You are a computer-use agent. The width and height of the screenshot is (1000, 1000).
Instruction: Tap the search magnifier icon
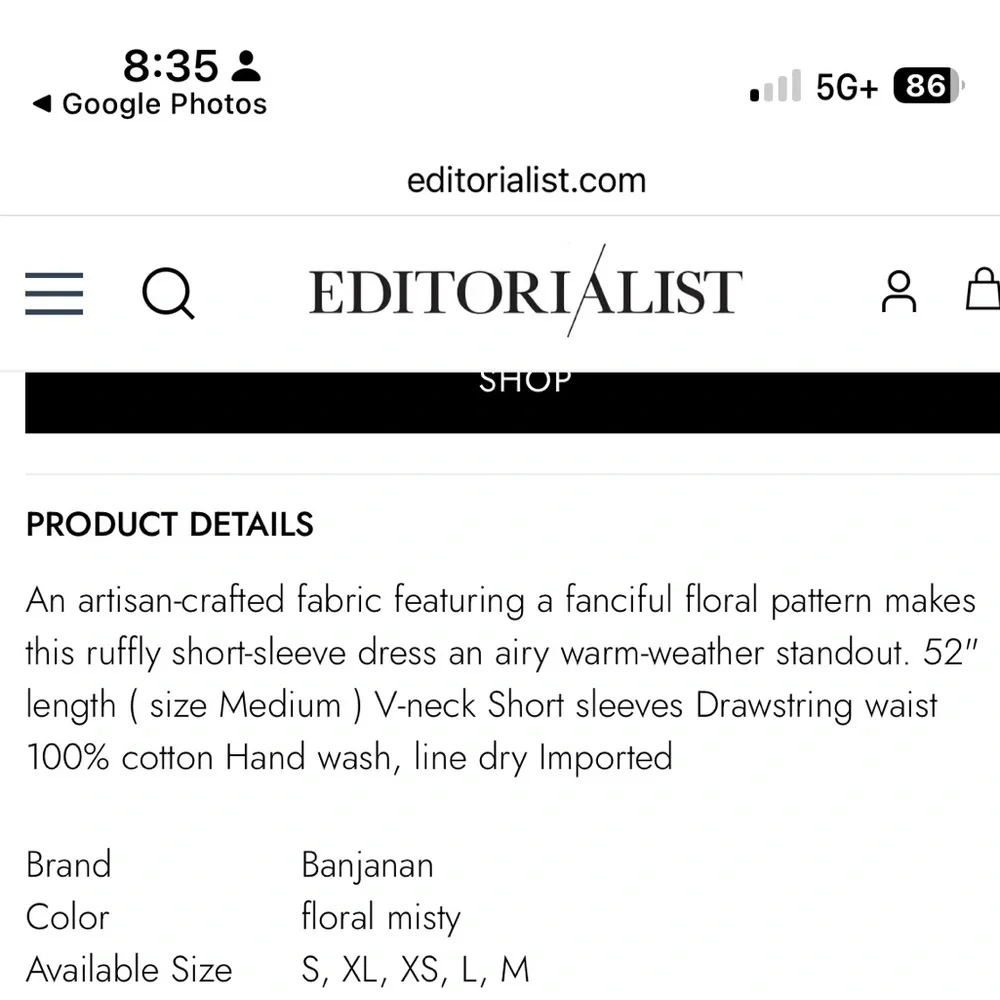(167, 293)
